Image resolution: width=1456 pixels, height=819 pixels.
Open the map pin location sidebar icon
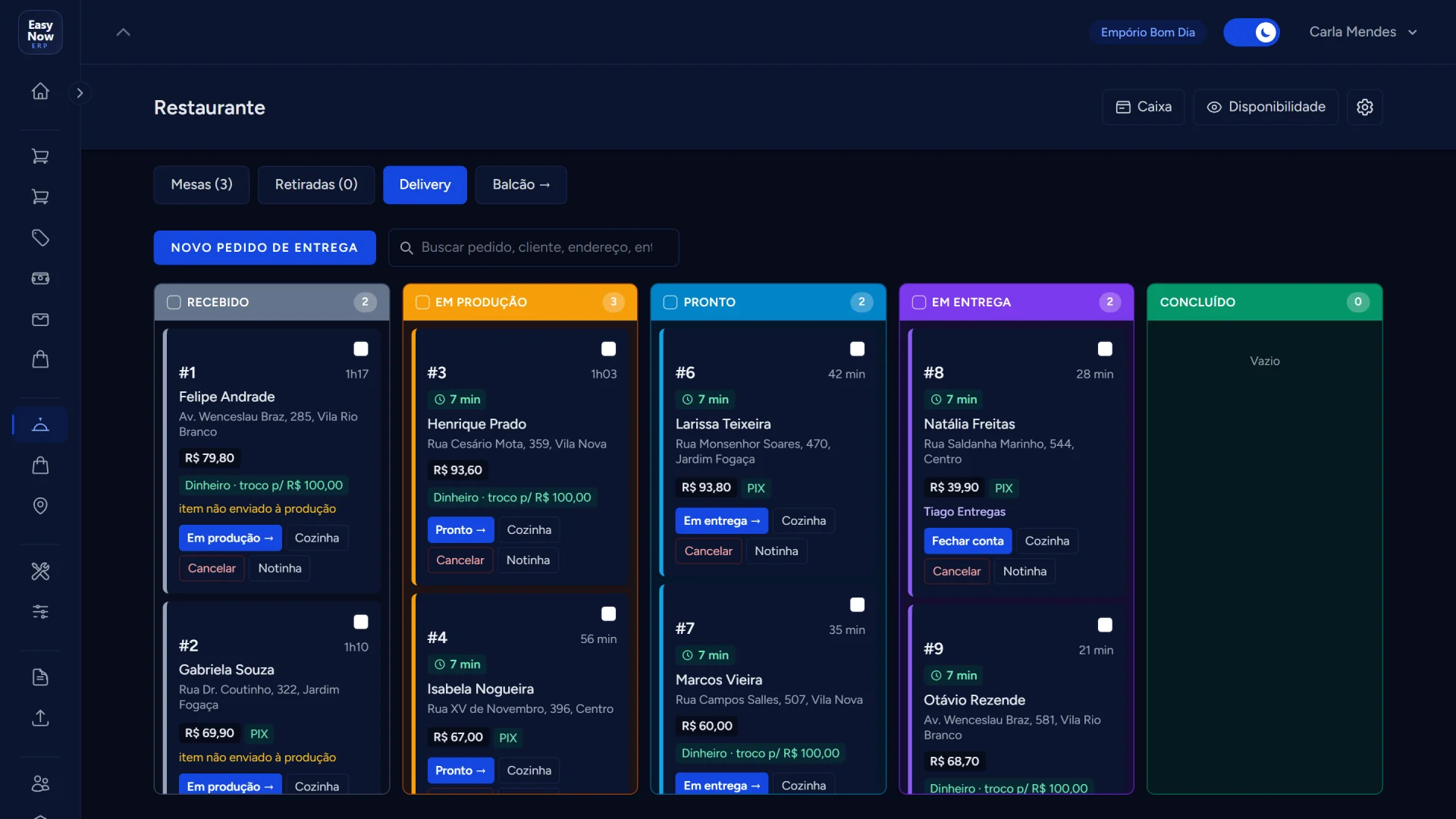coord(40,506)
